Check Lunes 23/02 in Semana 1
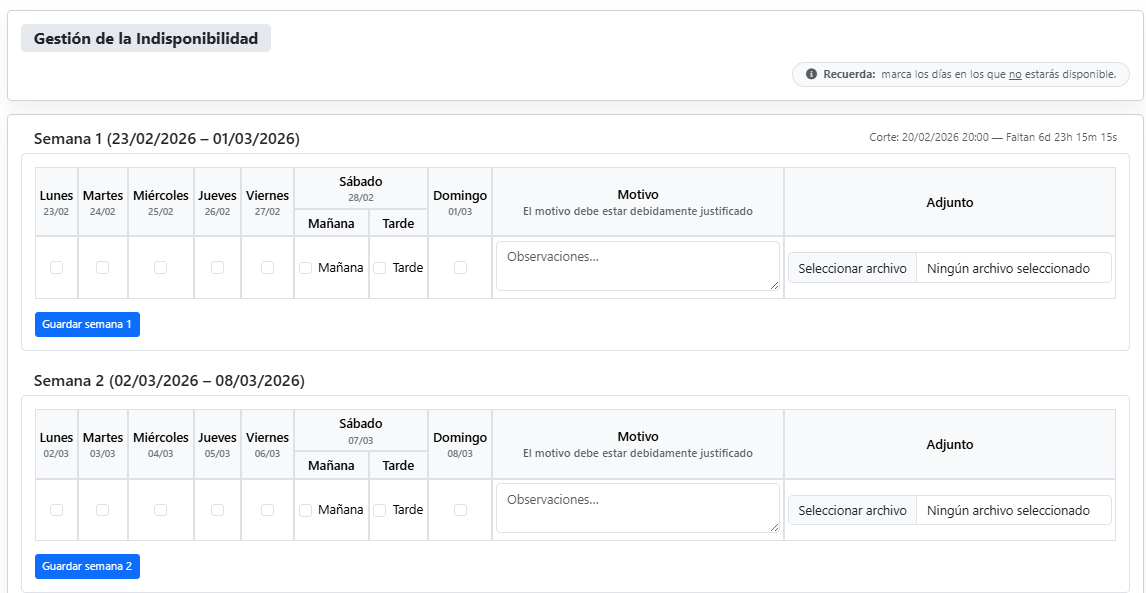This screenshot has width=1146, height=593. pos(56,267)
